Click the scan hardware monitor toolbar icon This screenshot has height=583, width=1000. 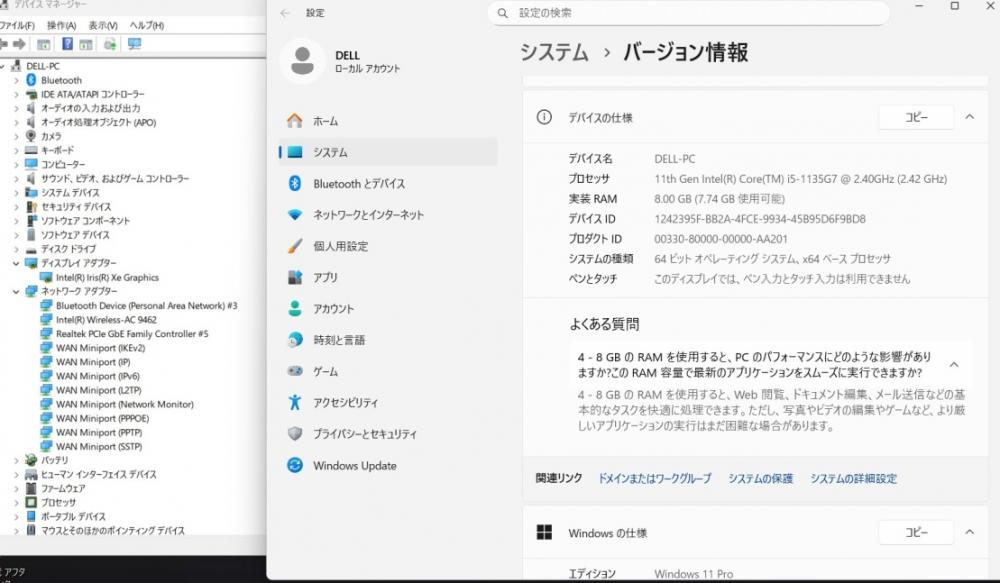coord(134,44)
